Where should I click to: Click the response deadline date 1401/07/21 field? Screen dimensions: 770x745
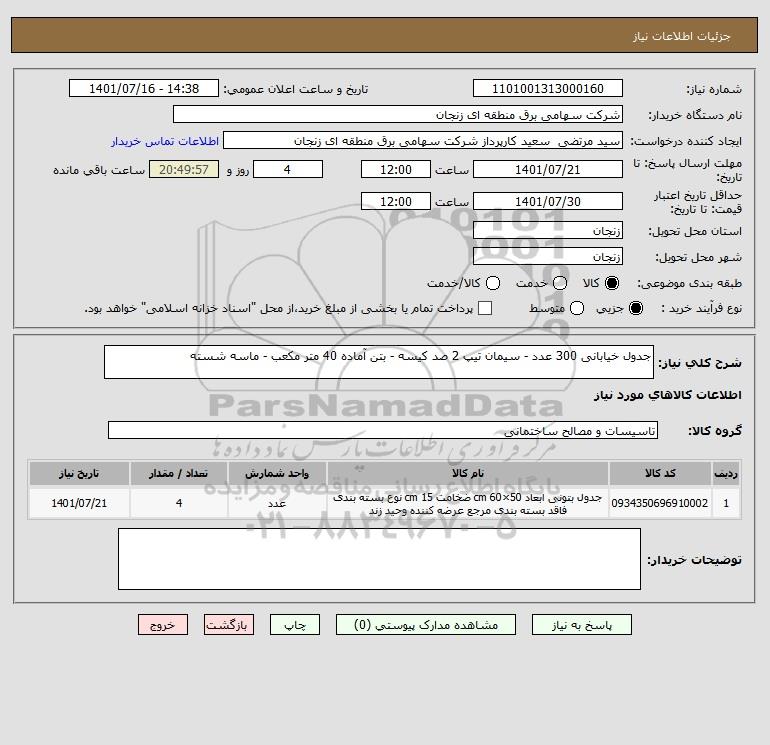pyautogui.click(x=548, y=169)
